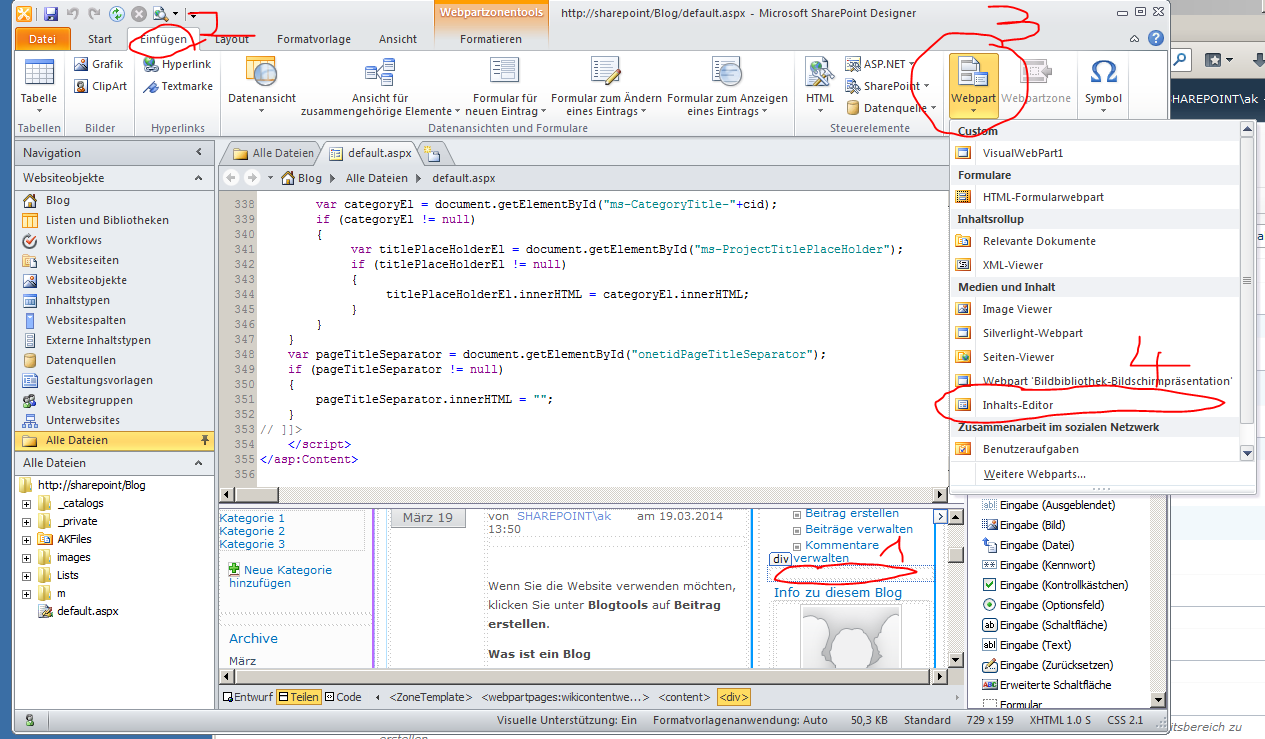
Task: Click the Undo arrow in the quick access toolbar
Action: point(72,14)
